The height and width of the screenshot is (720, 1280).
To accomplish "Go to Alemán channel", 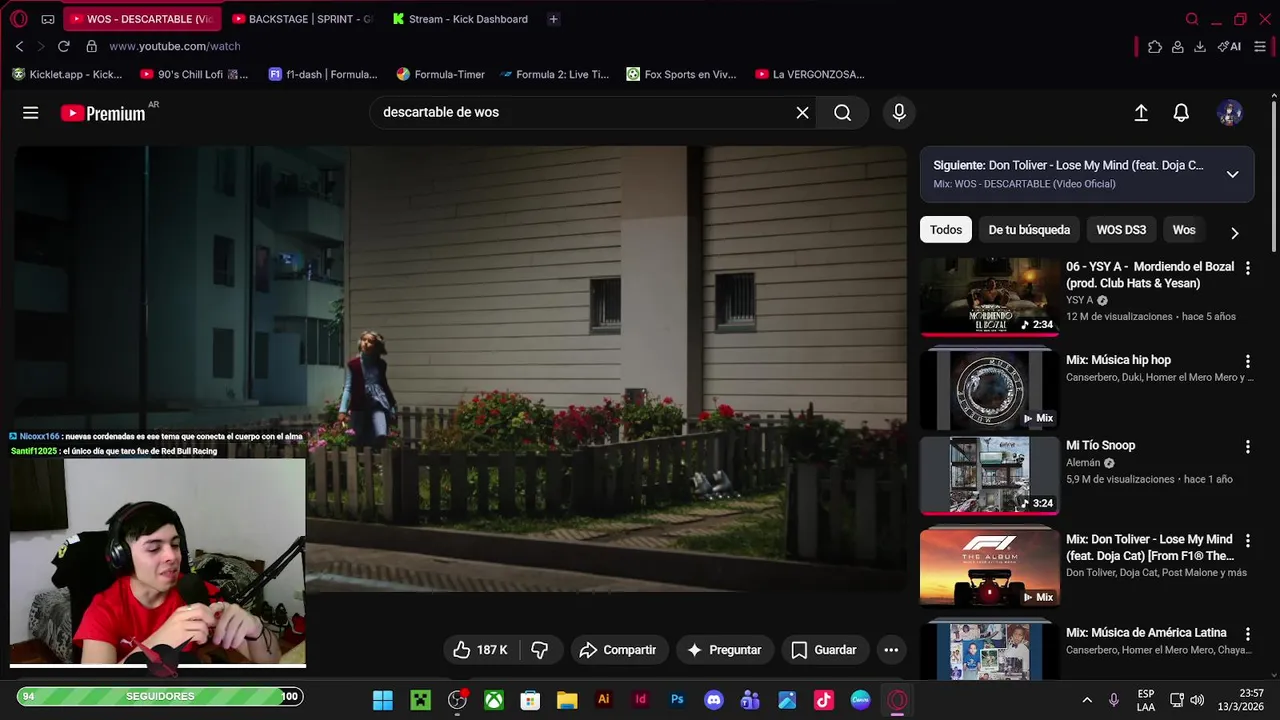I will (x=1083, y=463).
